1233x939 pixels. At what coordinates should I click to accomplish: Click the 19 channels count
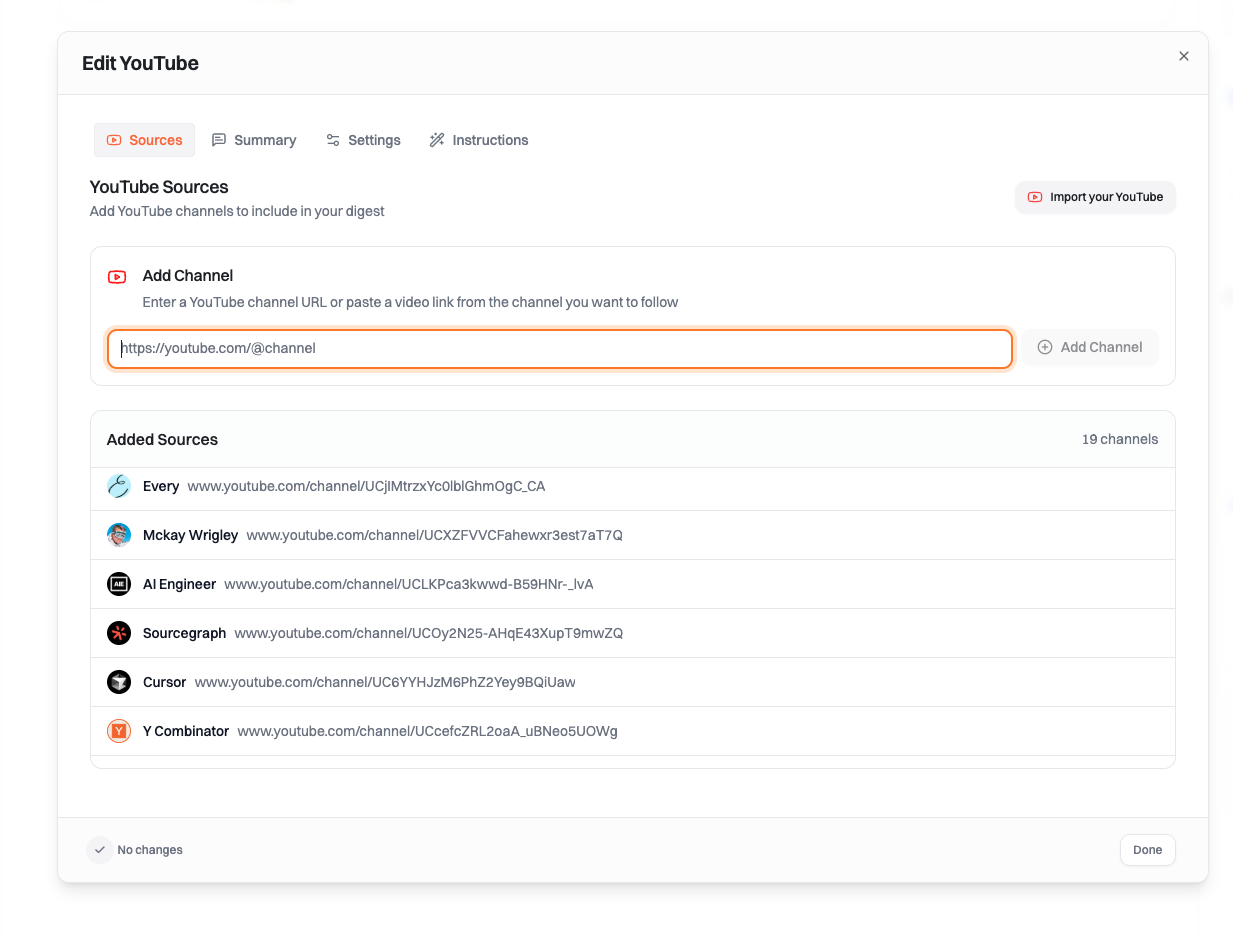click(x=1120, y=439)
